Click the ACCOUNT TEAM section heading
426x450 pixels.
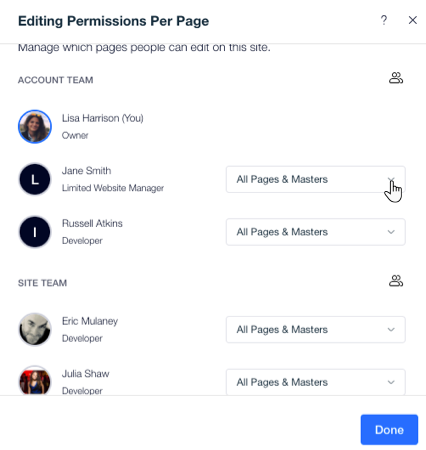tap(56, 80)
